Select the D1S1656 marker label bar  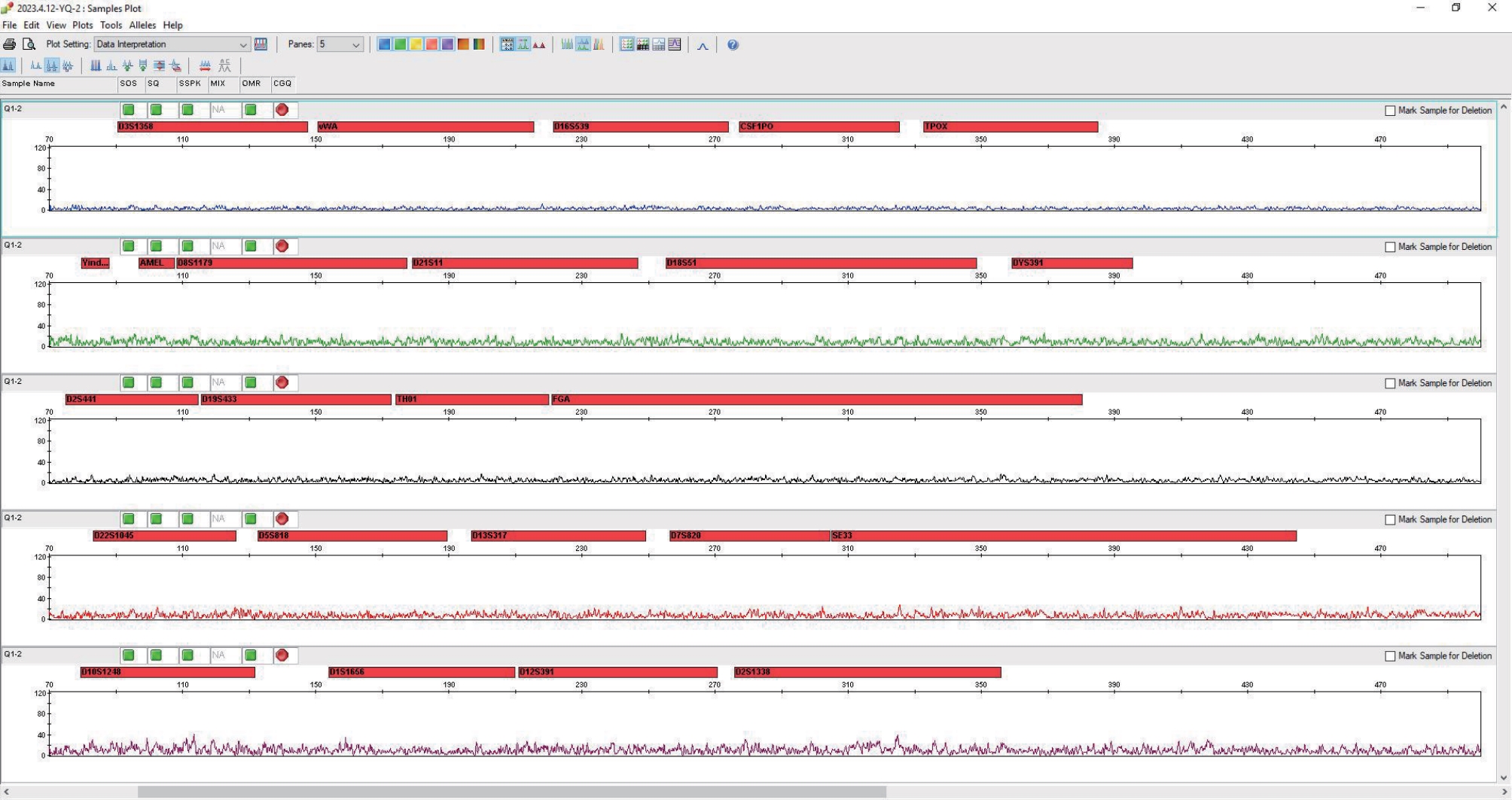(x=422, y=672)
